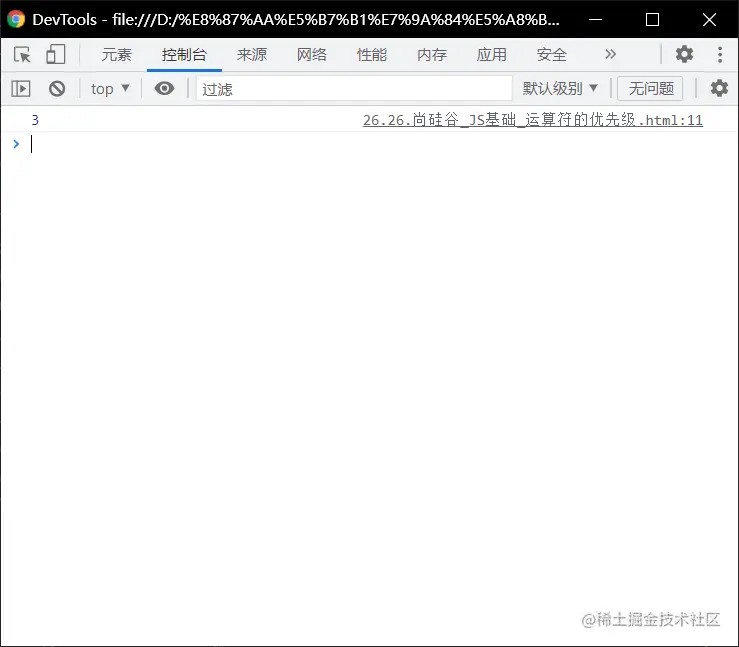Image resolution: width=739 pixels, height=647 pixels.
Task: Create live expression using eye icon
Action: pos(164,88)
